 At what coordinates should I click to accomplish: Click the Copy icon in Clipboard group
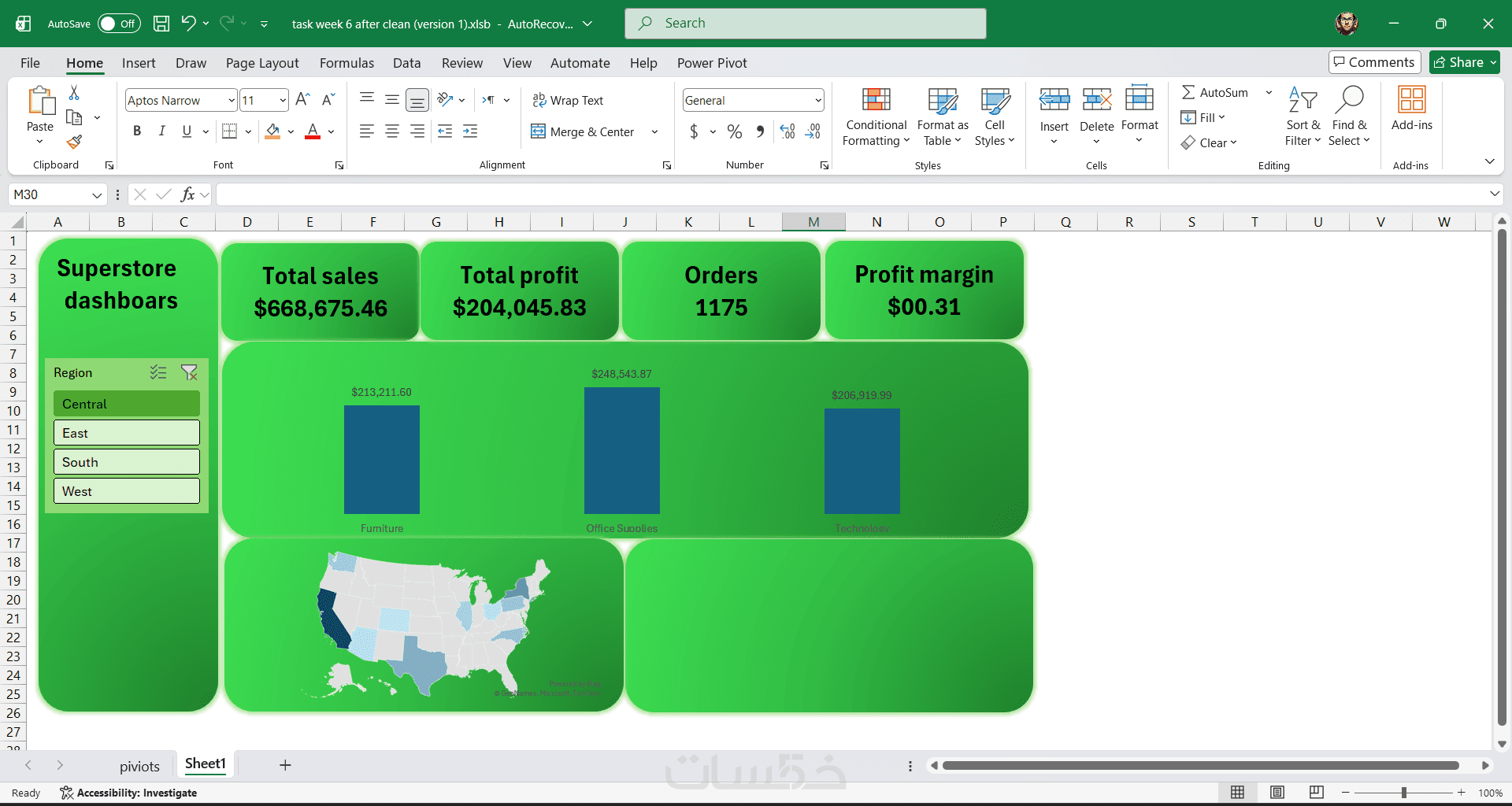tap(74, 117)
